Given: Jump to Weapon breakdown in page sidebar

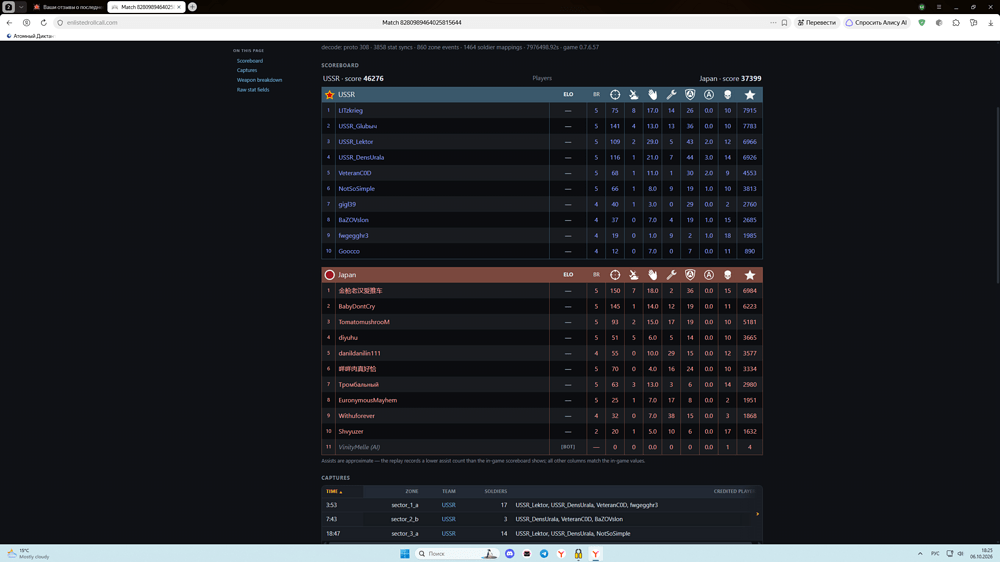Looking at the screenshot, I should [259, 80].
